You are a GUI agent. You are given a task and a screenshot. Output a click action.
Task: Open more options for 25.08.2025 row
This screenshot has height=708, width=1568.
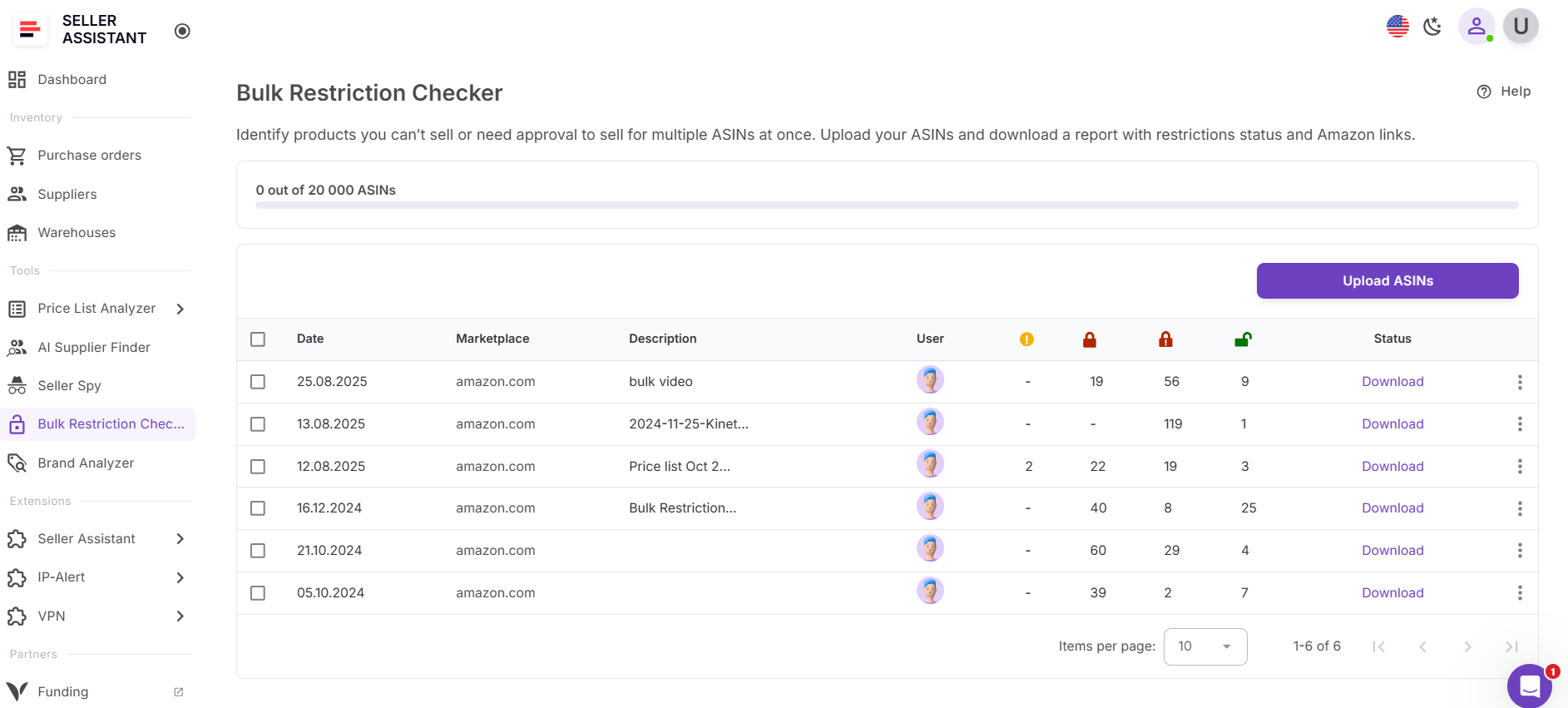1520,382
